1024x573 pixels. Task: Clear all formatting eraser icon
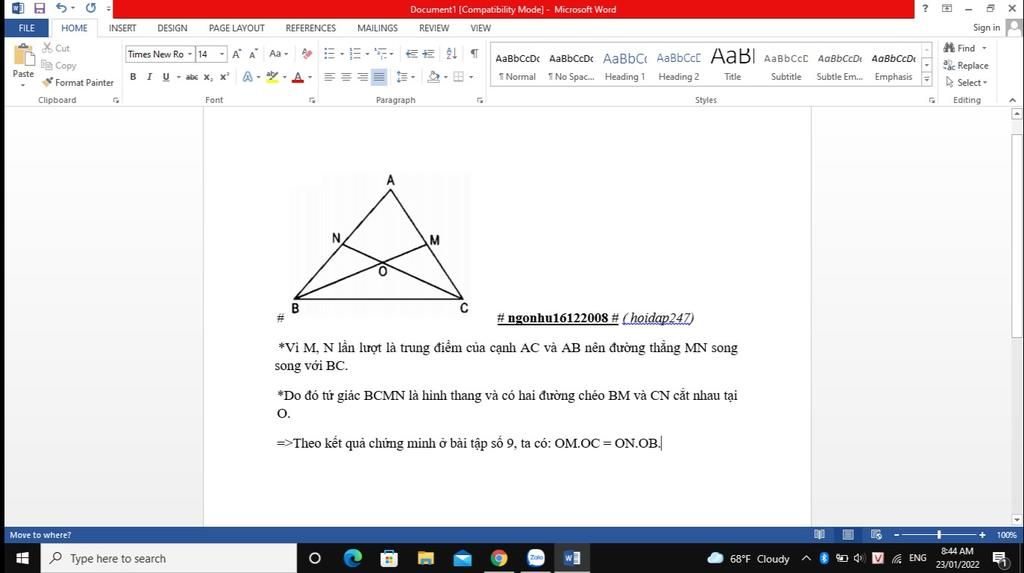pyautogui.click(x=306, y=54)
